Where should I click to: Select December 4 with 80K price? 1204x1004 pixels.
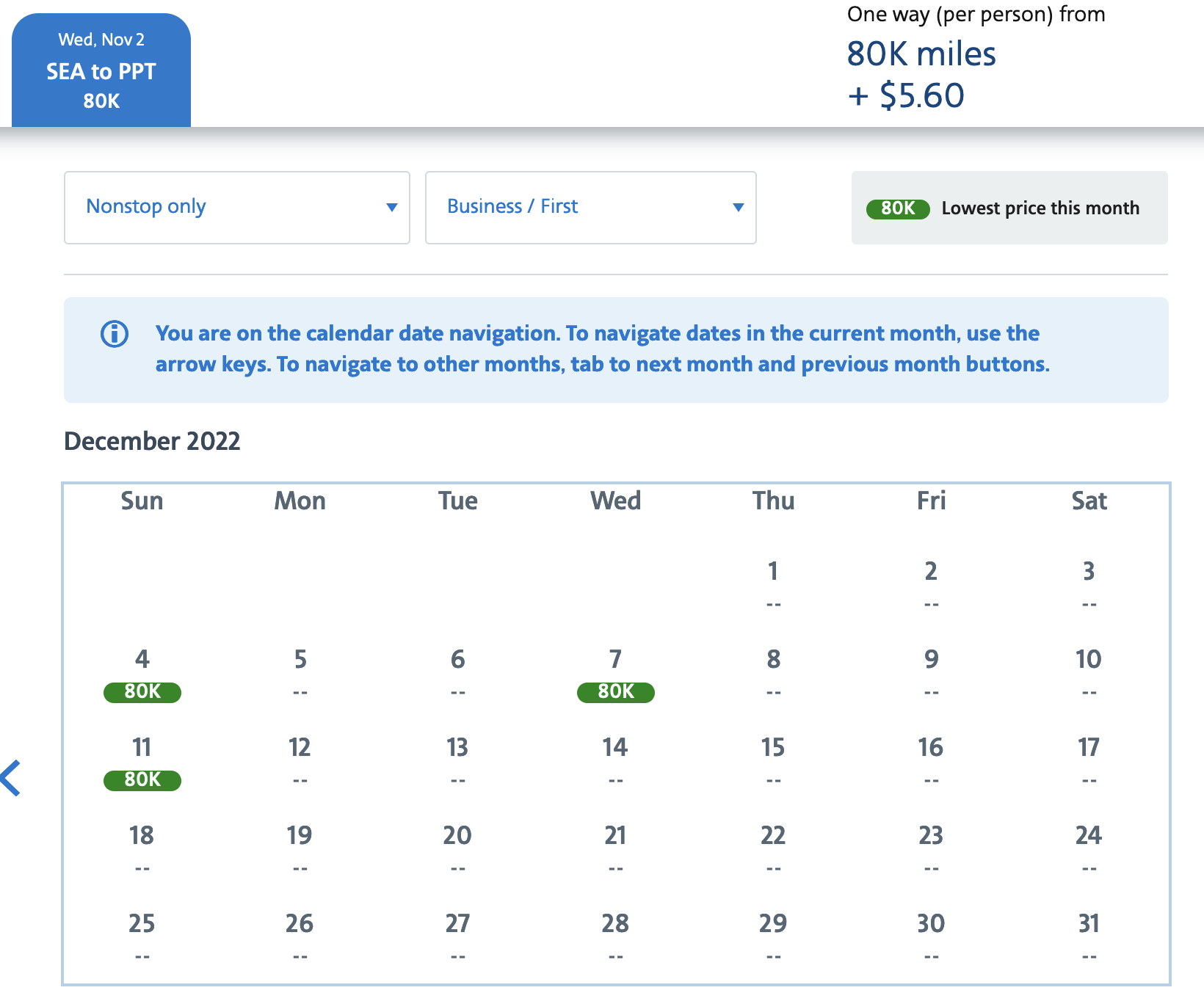click(x=142, y=674)
